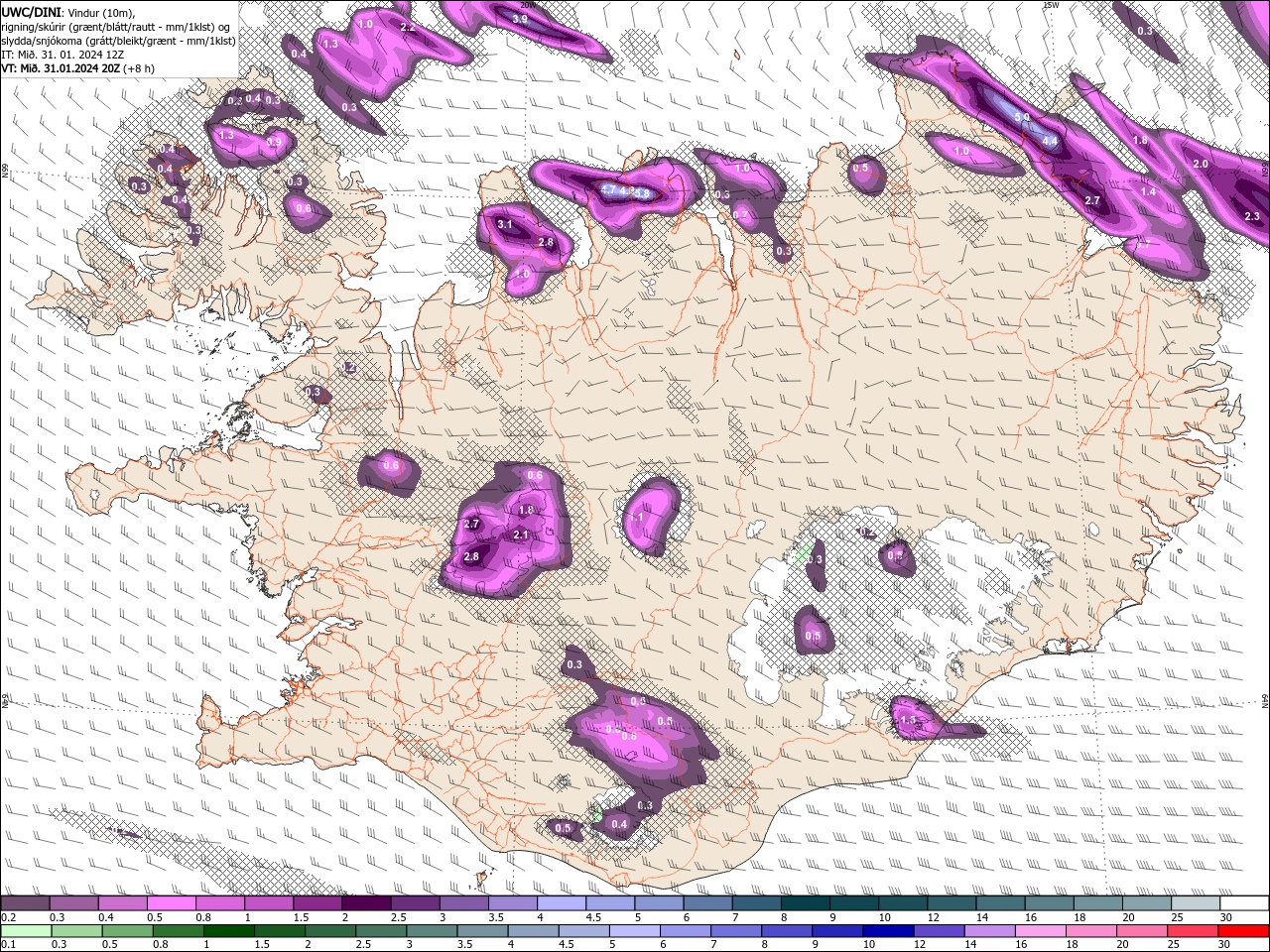Click the 2.0 precipitation value label
This screenshot has height=952, width=1270.
point(1201,164)
